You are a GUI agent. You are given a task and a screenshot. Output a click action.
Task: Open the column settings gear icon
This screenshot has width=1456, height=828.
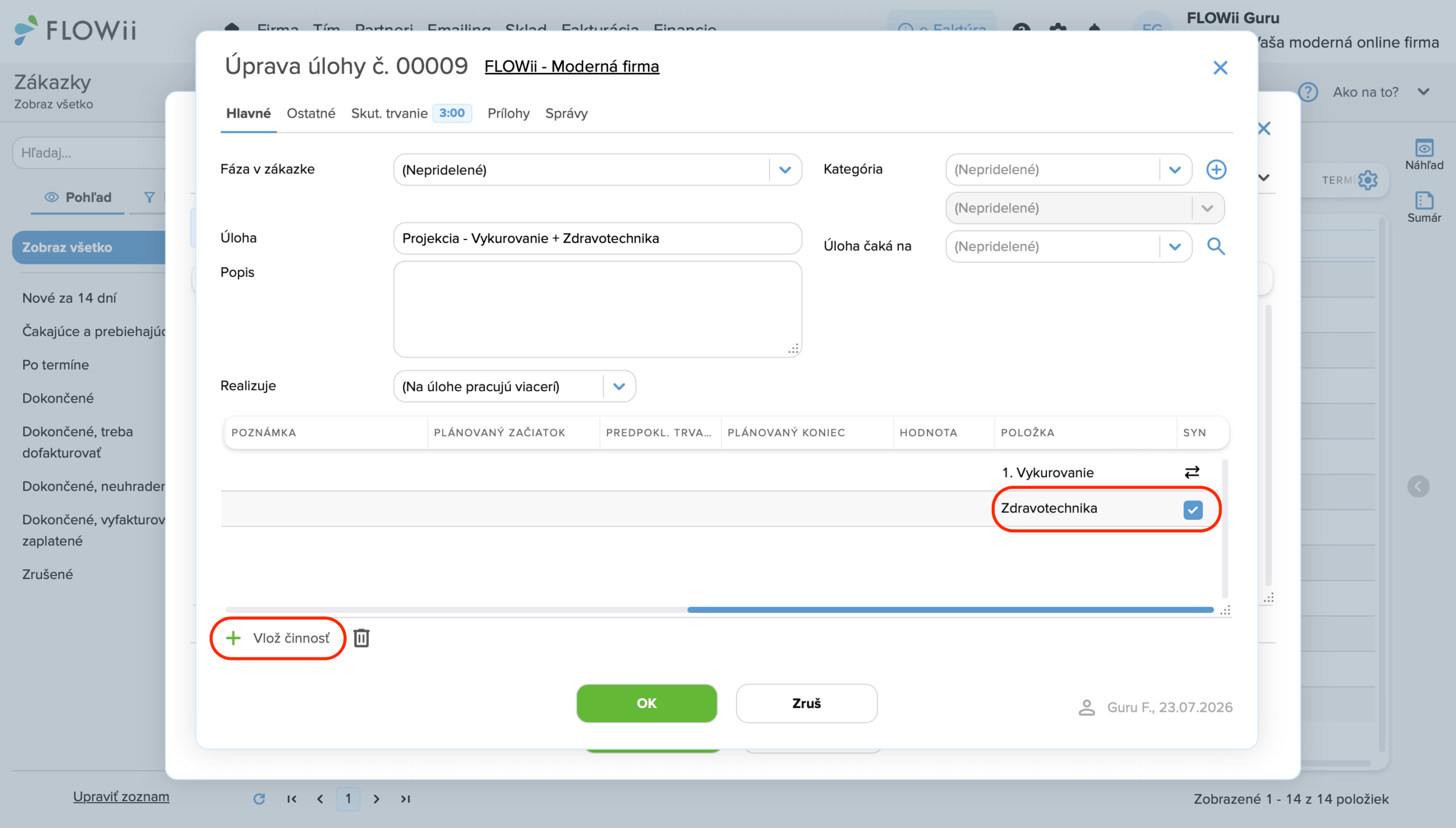[x=1368, y=180]
